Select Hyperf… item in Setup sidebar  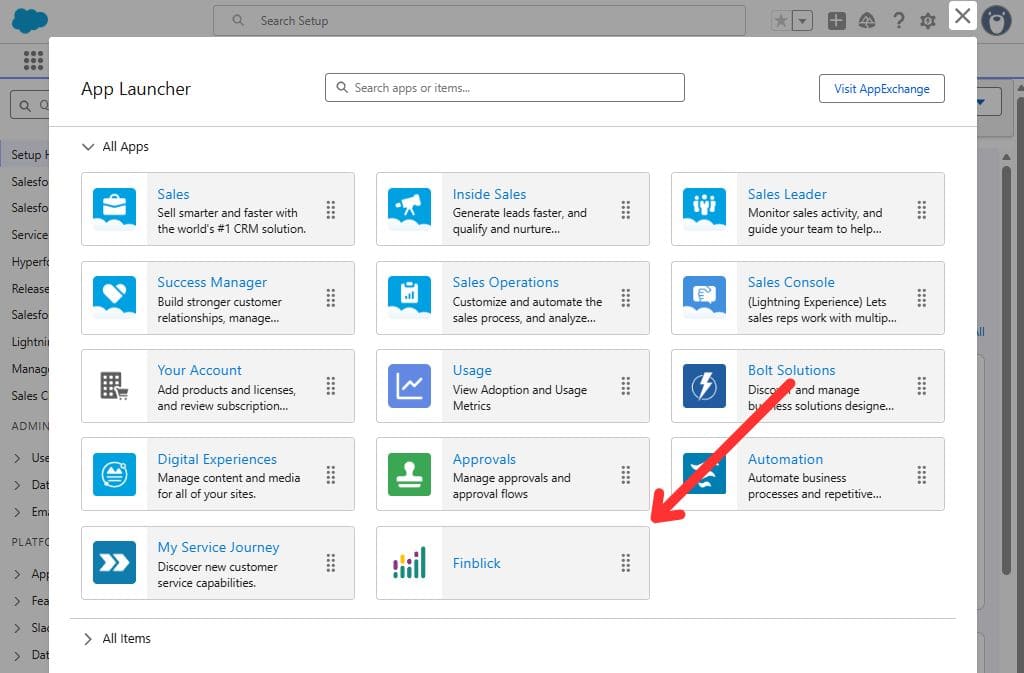pyautogui.click(x=30, y=262)
